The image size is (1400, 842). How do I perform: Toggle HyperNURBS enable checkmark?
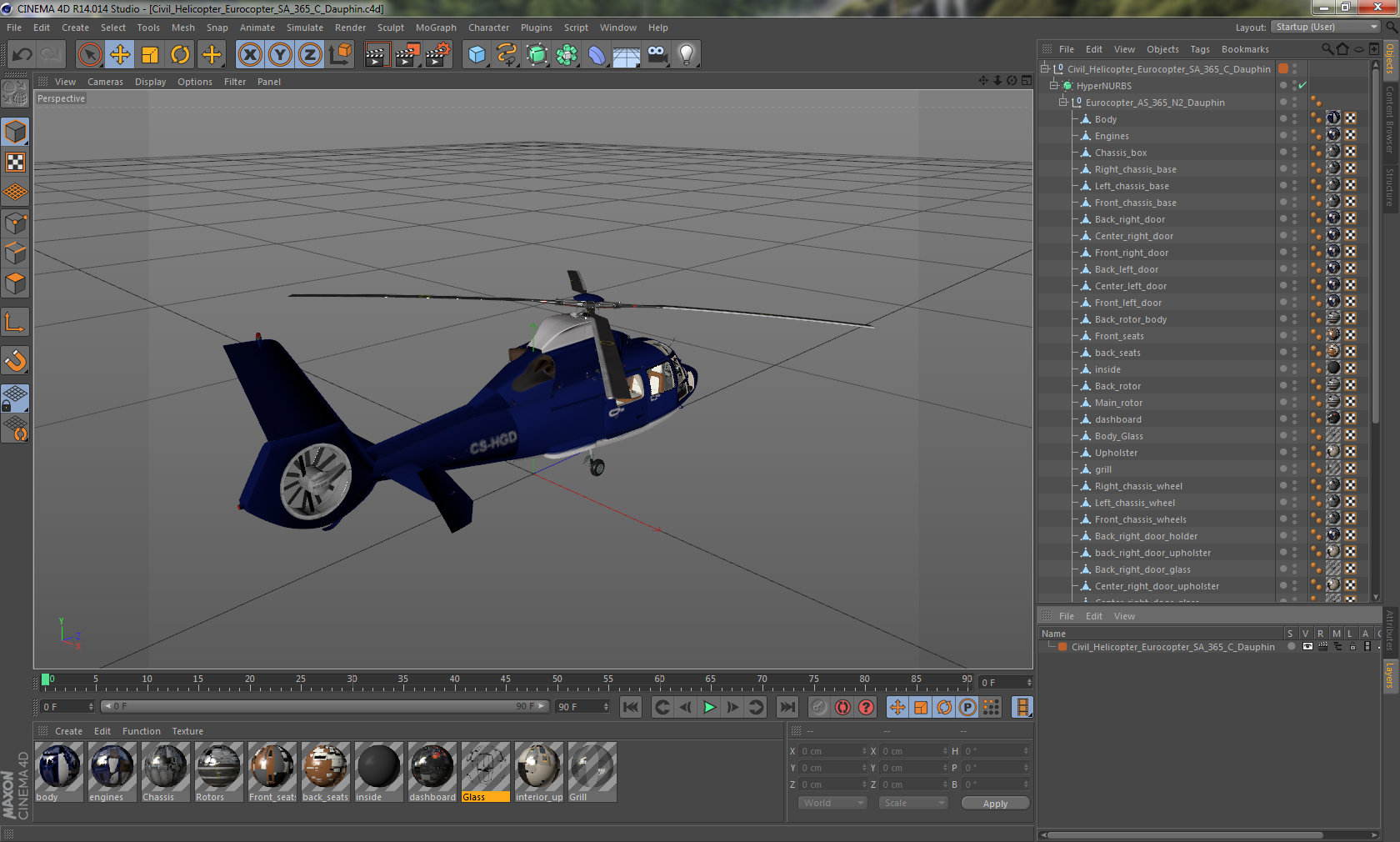click(1302, 86)
